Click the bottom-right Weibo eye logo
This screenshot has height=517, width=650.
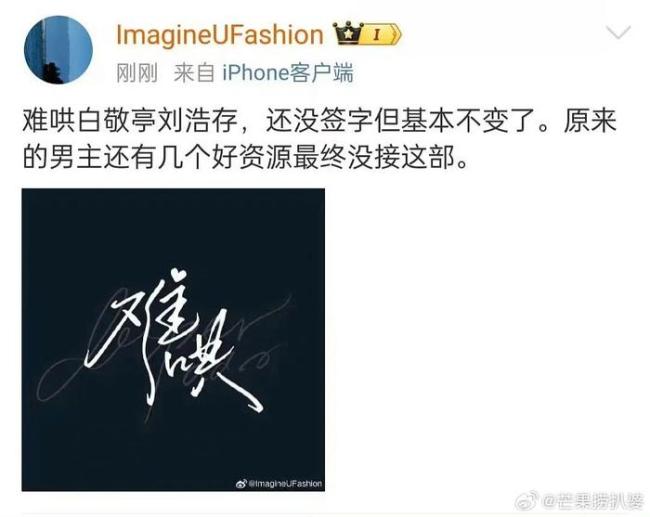pos(528,501)
